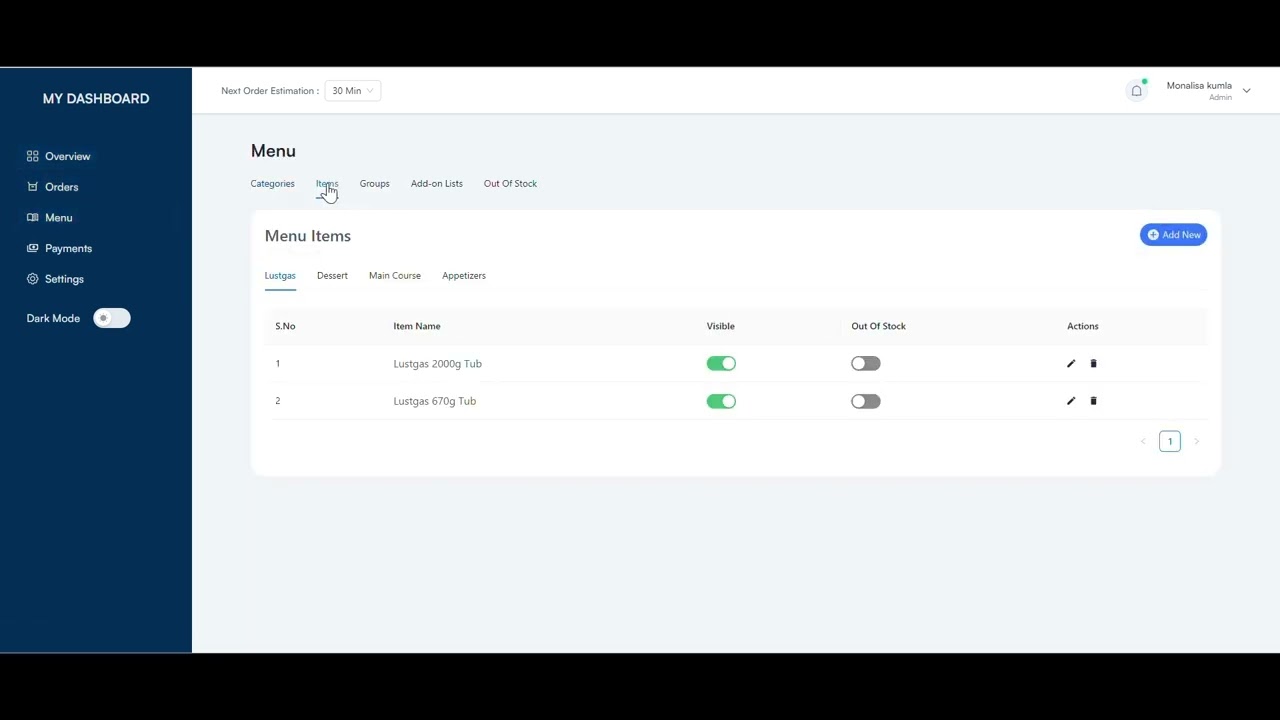Open the Categories tab

pyautogui.click(x=272, y=184)
